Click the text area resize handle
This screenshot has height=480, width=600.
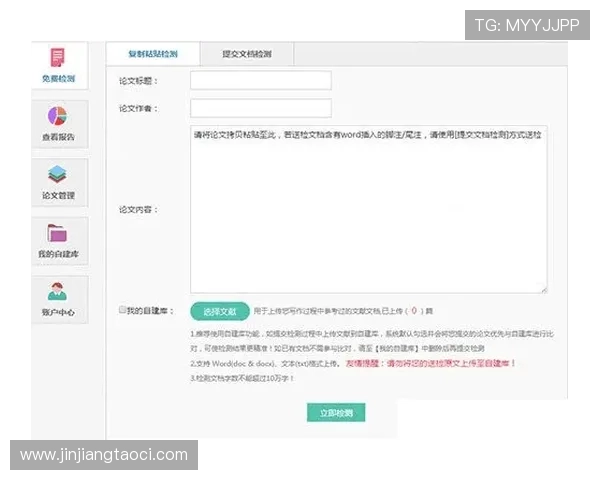tap(544, 290)
